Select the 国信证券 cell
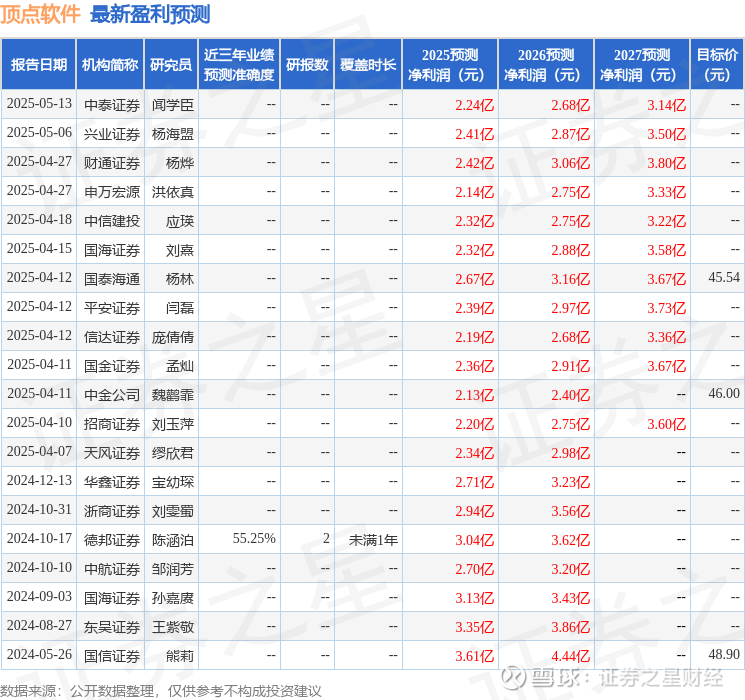This screenshot has width=745, height=700. (112, 656)
